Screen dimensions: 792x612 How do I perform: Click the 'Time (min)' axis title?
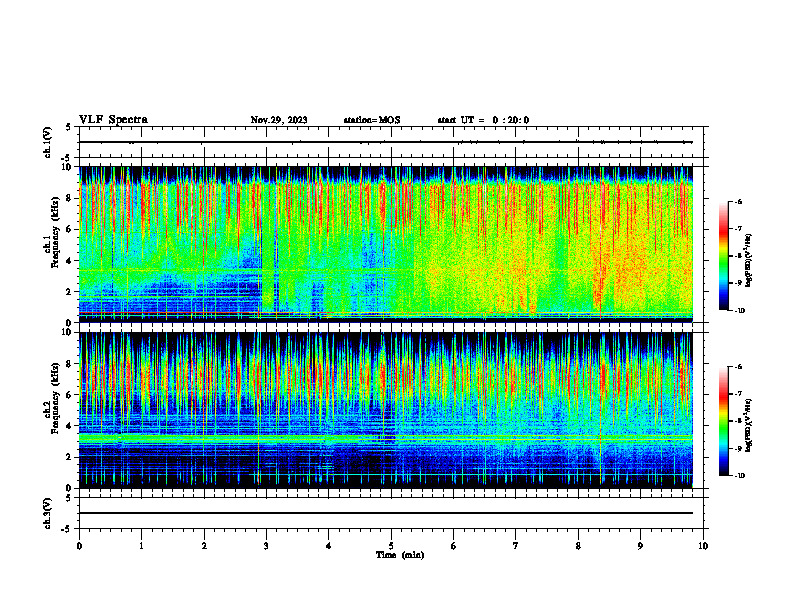pos(400,555)
